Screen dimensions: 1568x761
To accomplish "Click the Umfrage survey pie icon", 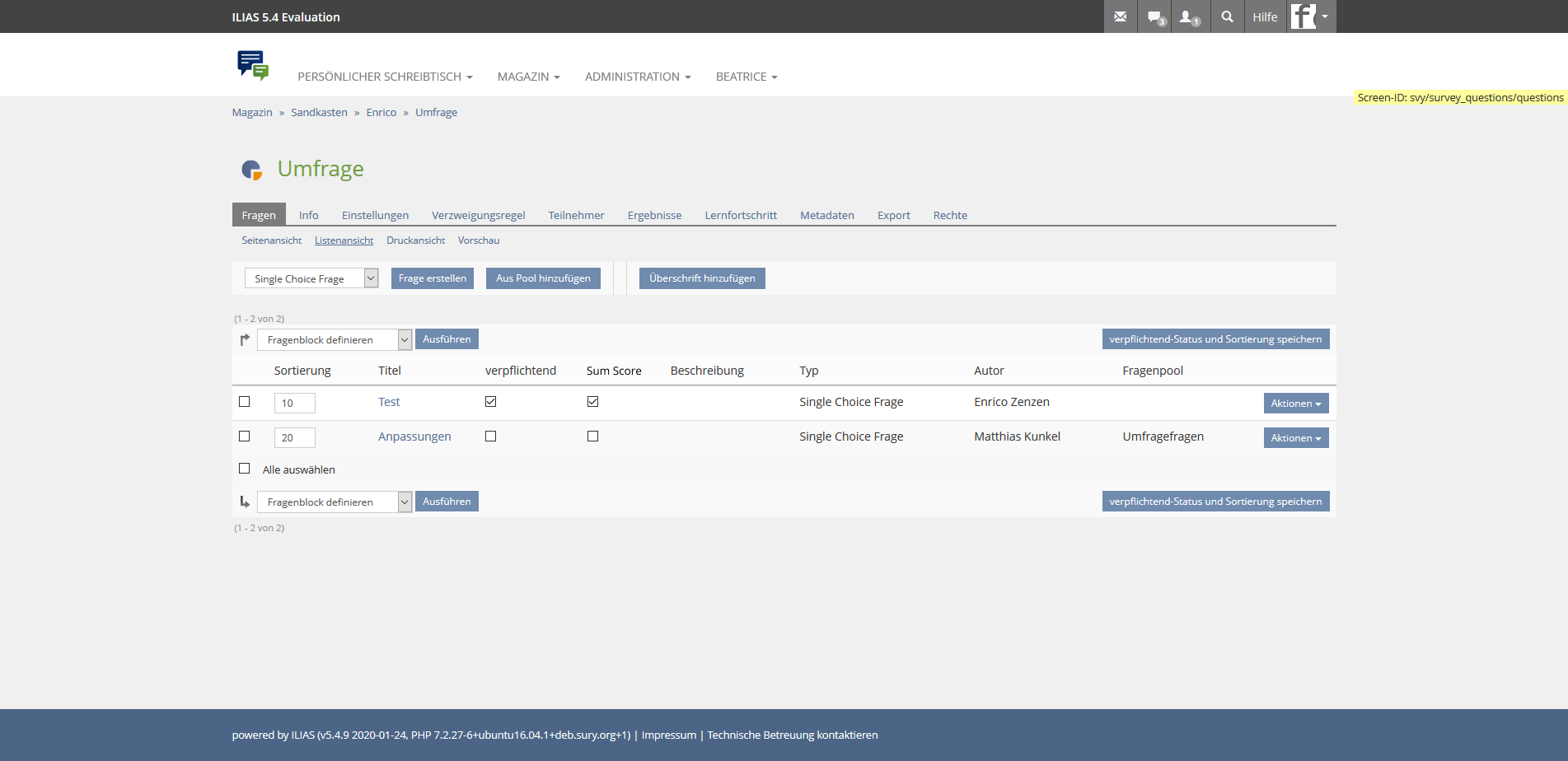I will 251,170.
